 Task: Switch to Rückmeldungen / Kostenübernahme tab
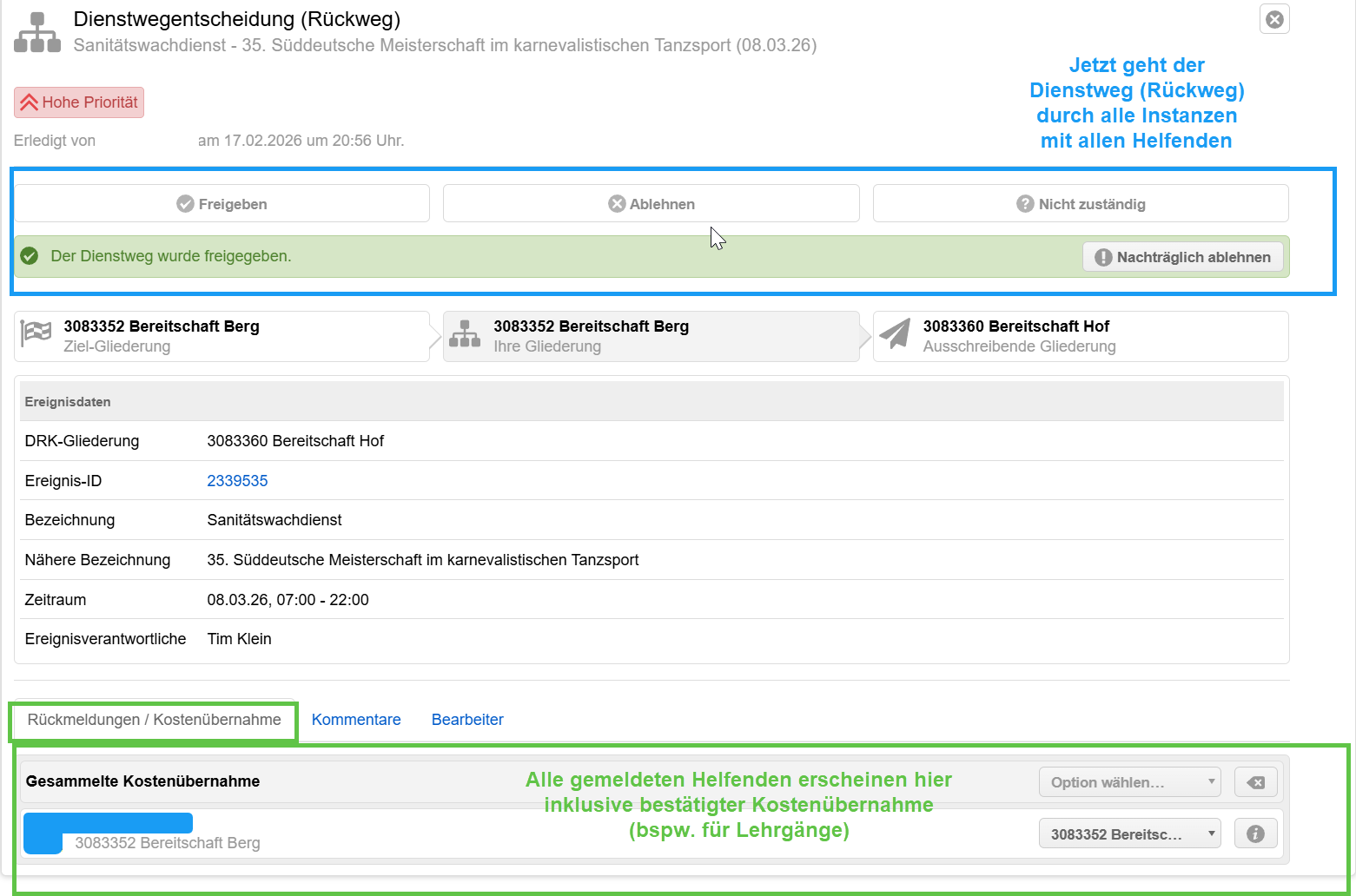click(154, 720)
